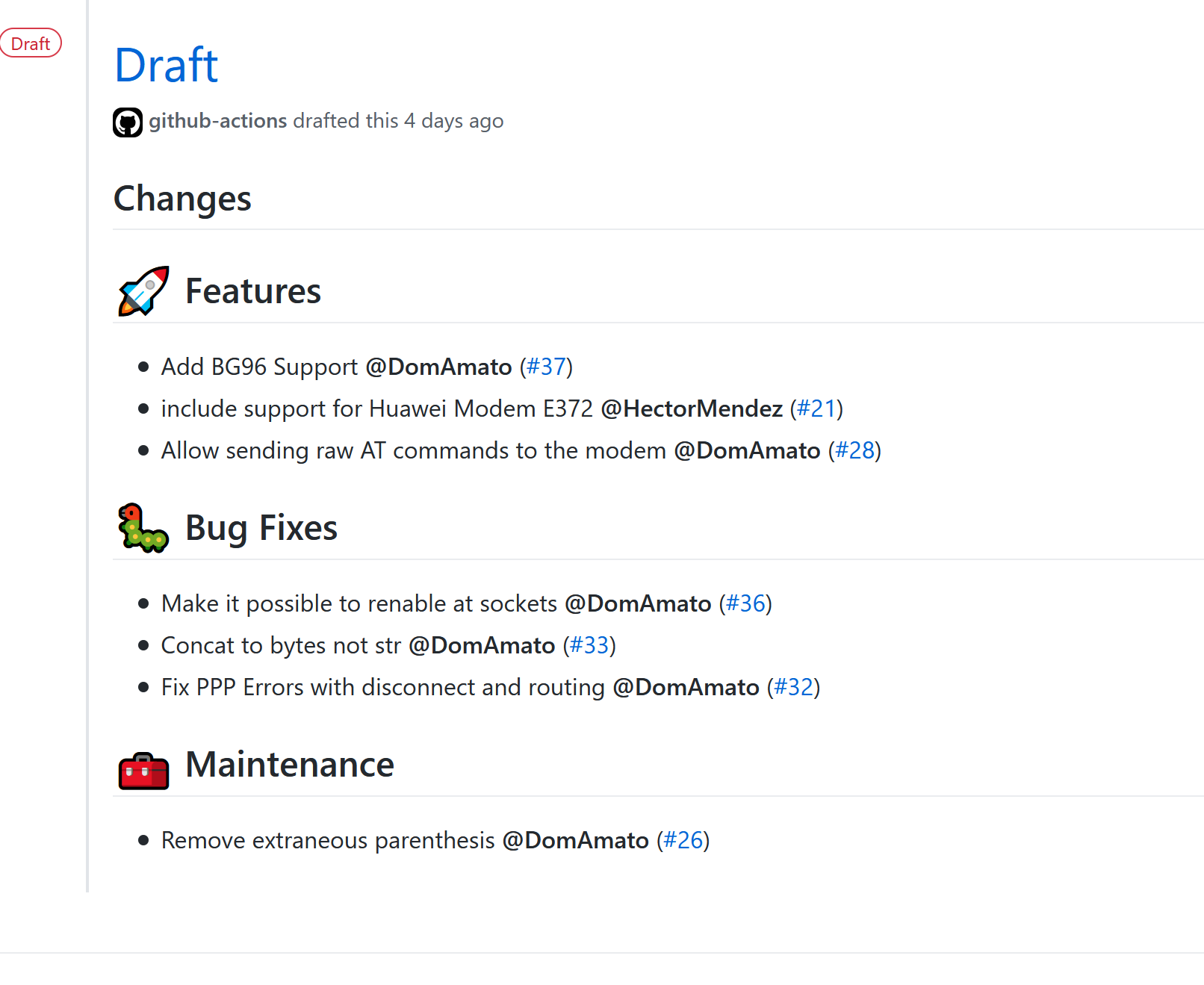Viewport: 1204px width, 985px height.
Task: Click @DomAmato on renable at sockets line
Action: pyautogui.click(x=638, y=603)
